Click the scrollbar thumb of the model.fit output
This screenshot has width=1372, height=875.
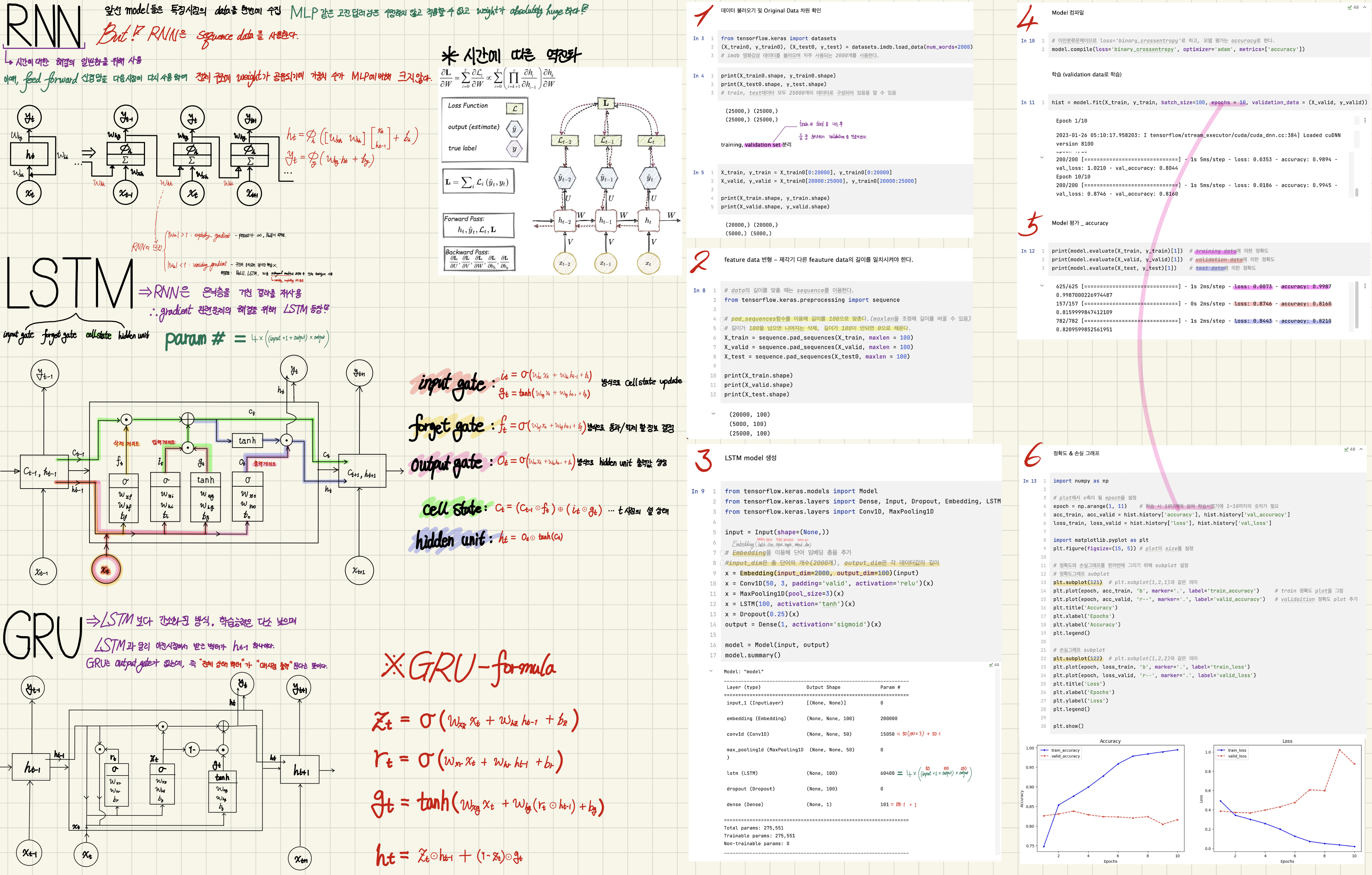coord(1357,193)
